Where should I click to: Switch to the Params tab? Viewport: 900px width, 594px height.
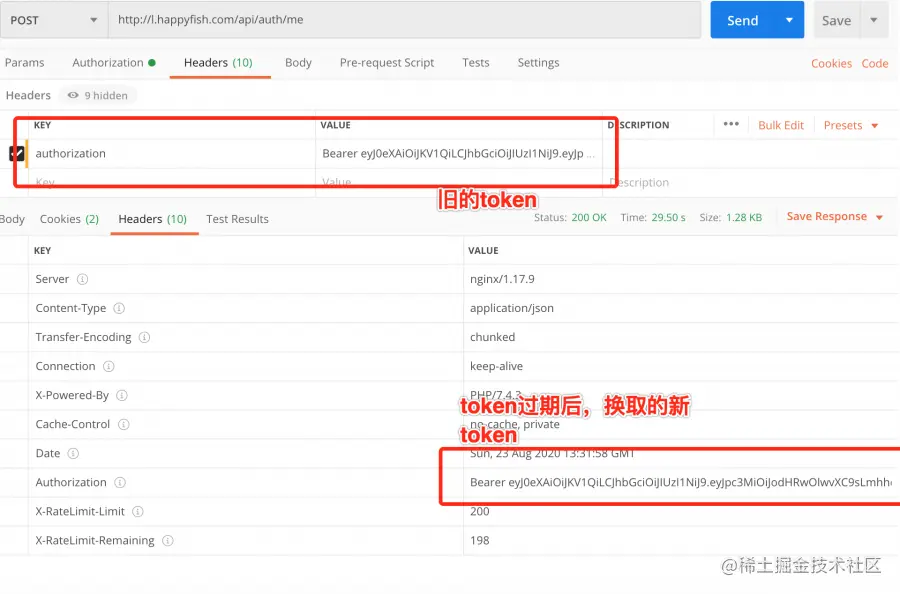[x=25, y=63]
